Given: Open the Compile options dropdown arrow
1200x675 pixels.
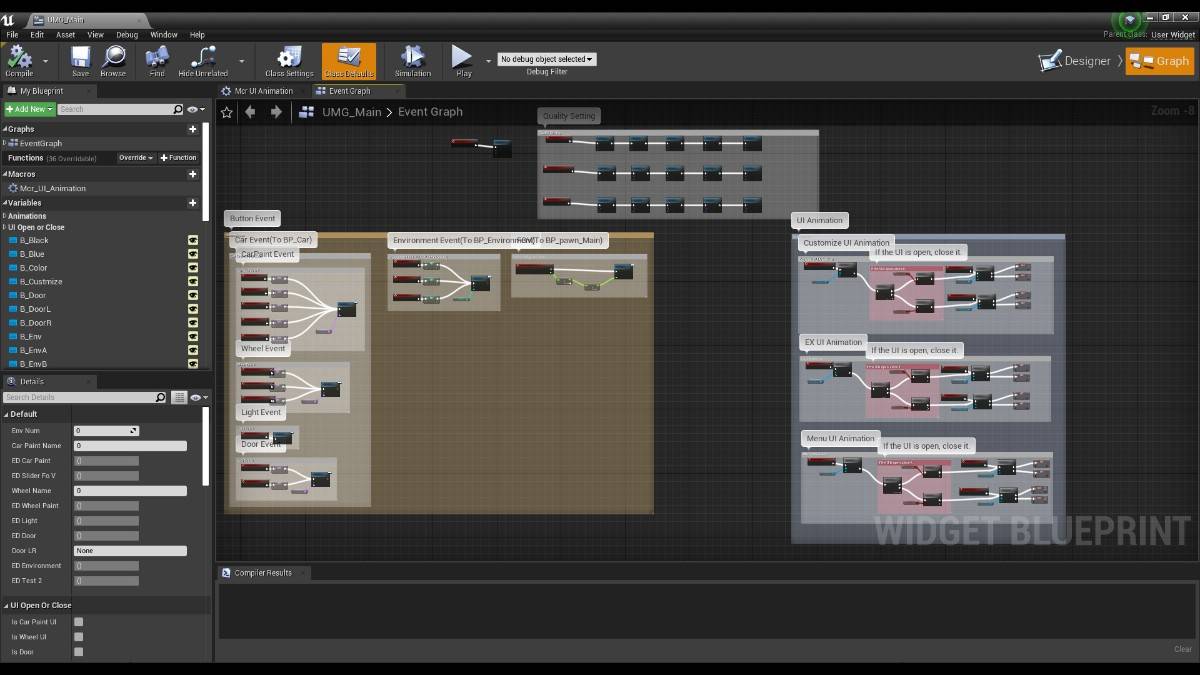Looking at the screenshot, I should [x=45, y=61].
